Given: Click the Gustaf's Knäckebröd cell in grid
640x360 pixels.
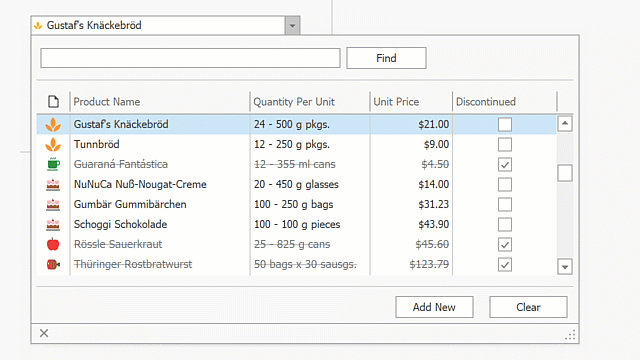Looking at the screenshot, I should pos(160,124).
